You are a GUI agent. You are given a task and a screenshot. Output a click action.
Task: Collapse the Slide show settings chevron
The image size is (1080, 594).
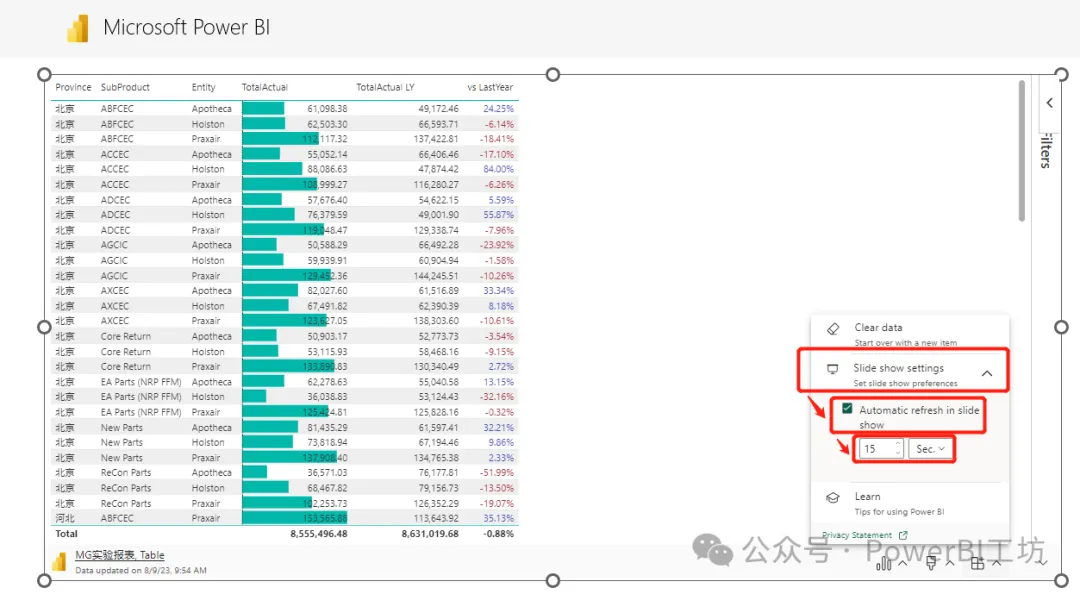click(987, 373)
